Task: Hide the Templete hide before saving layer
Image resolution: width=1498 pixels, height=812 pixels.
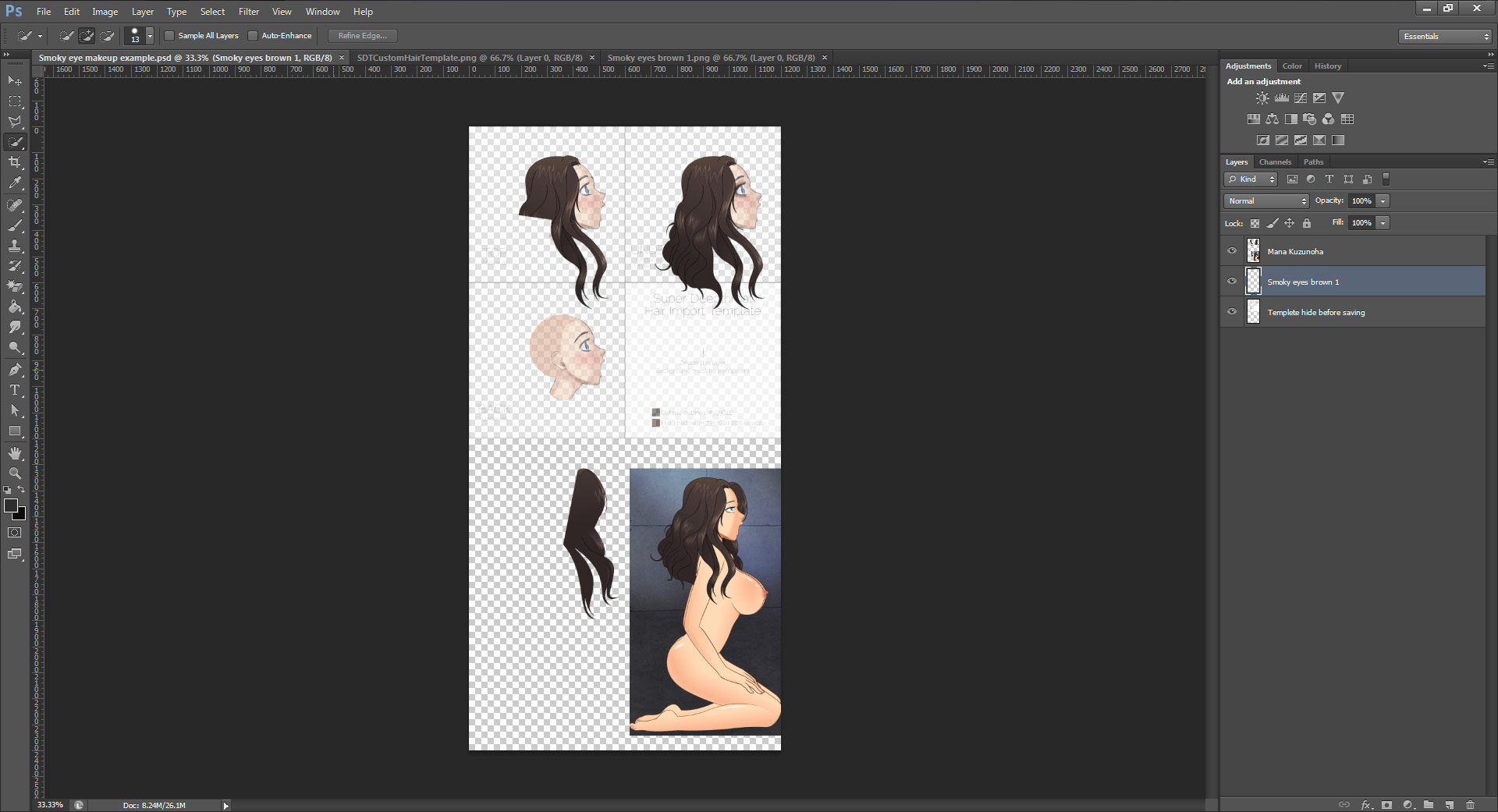Action: pos(1232,312)
